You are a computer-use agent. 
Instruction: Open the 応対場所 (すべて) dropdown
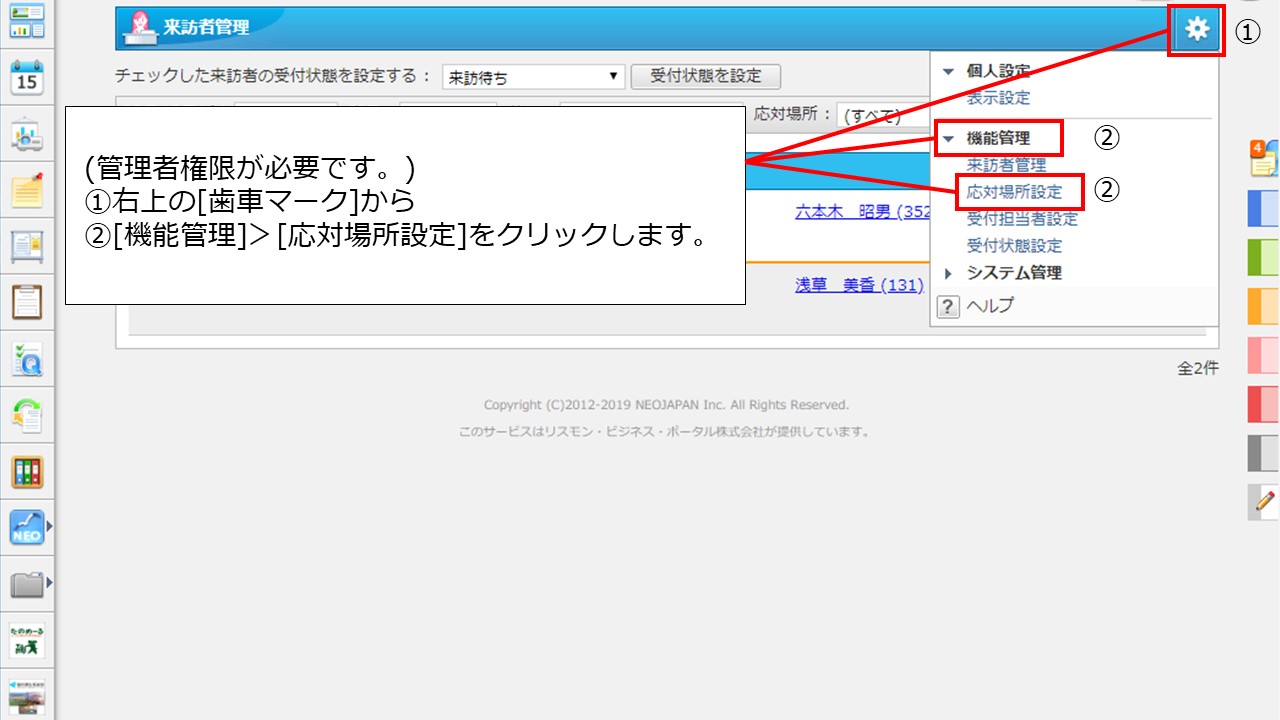pyautogui.click(x=883, y=115)
